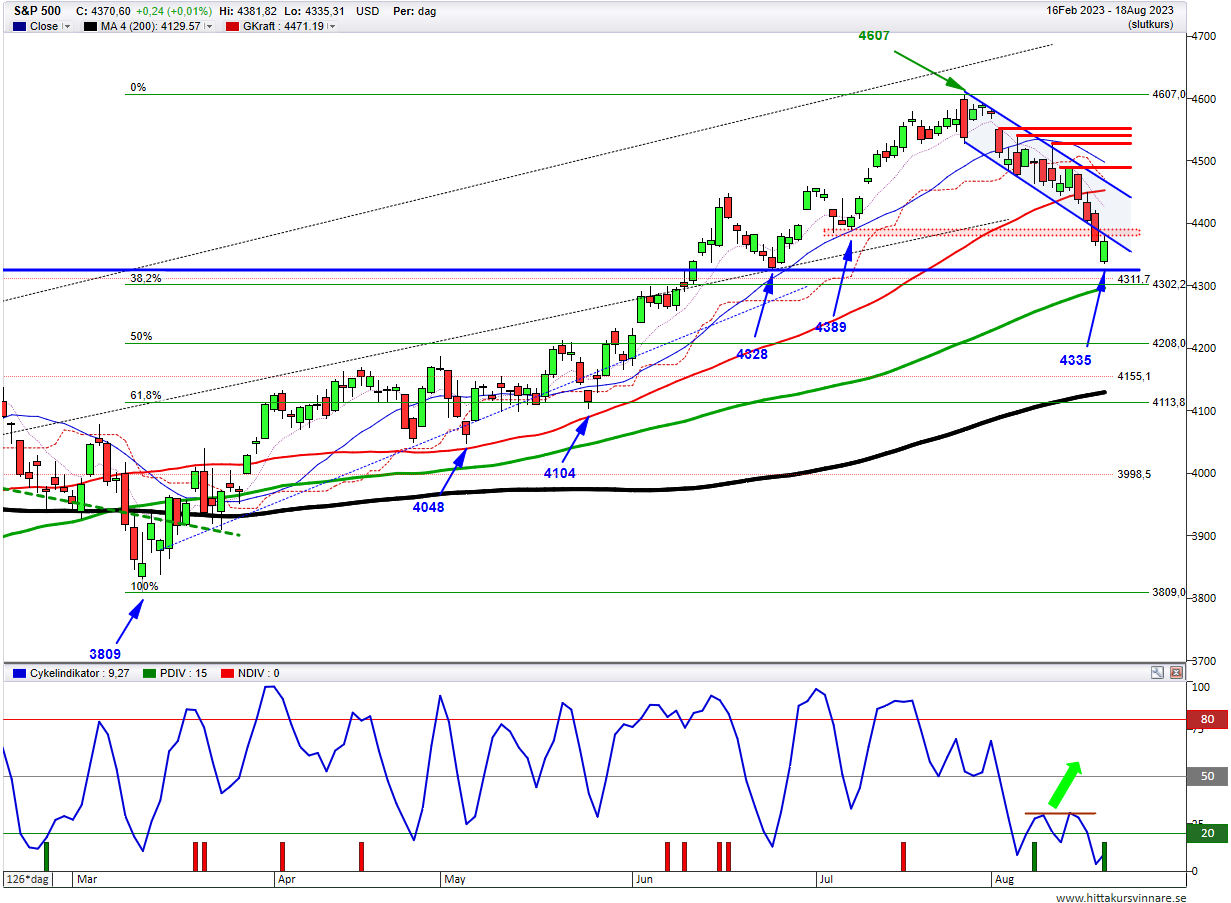Click the red 80 level badge
Image resolution: width=1231 pixels, height=903 pixels.
coord(1208,719)
